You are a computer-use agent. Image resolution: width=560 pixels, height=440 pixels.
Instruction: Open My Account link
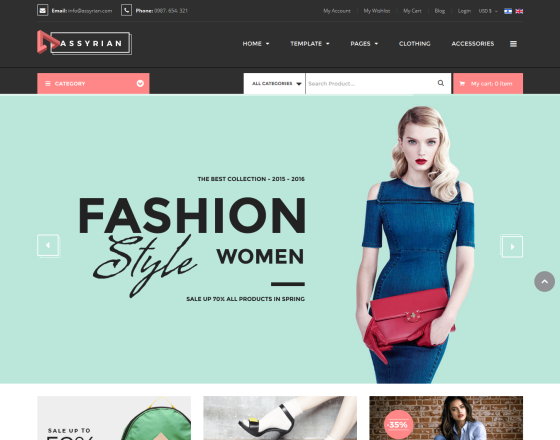[x=337, y=11]
